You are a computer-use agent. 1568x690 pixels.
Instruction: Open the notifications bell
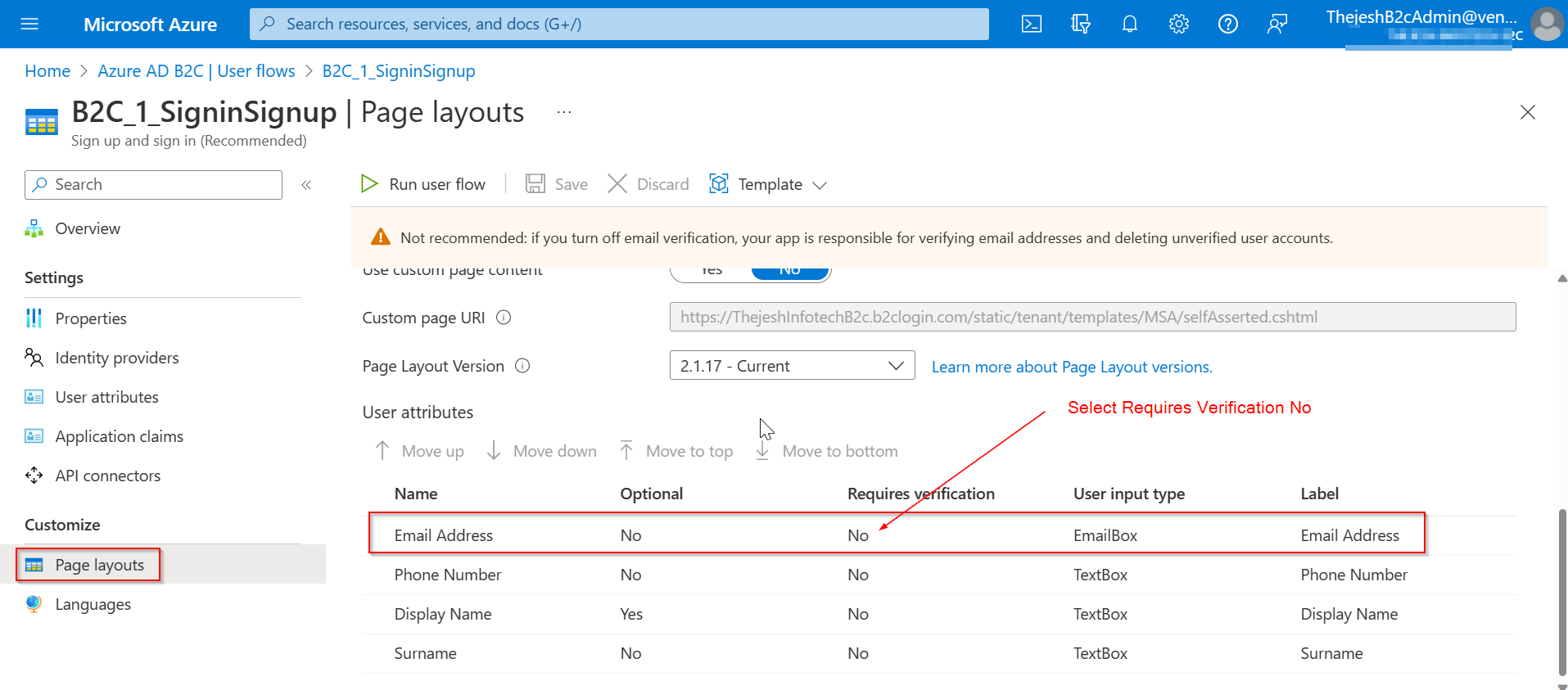[x=1130, y=24]
